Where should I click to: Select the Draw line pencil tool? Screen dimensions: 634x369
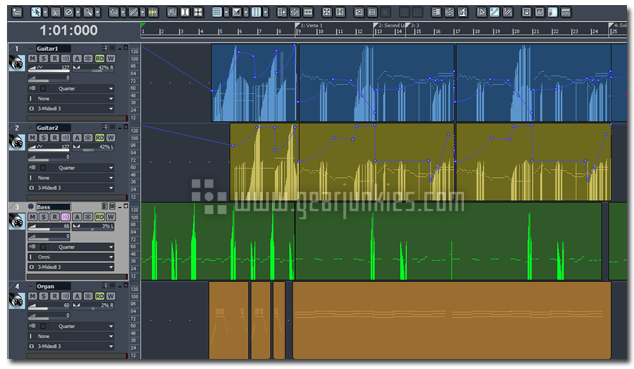click(133, 12)
